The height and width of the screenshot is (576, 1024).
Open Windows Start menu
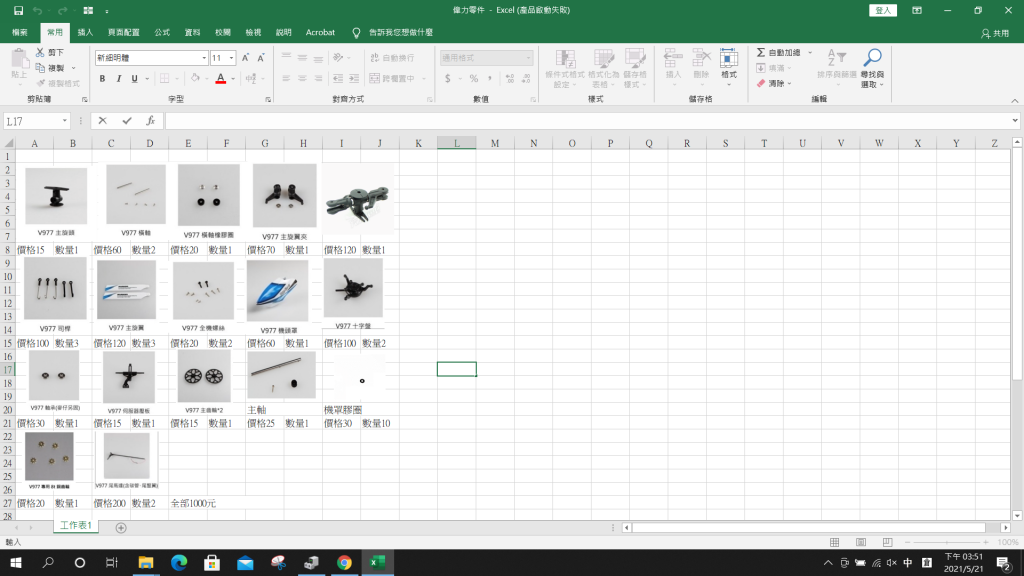pos(16,562)
